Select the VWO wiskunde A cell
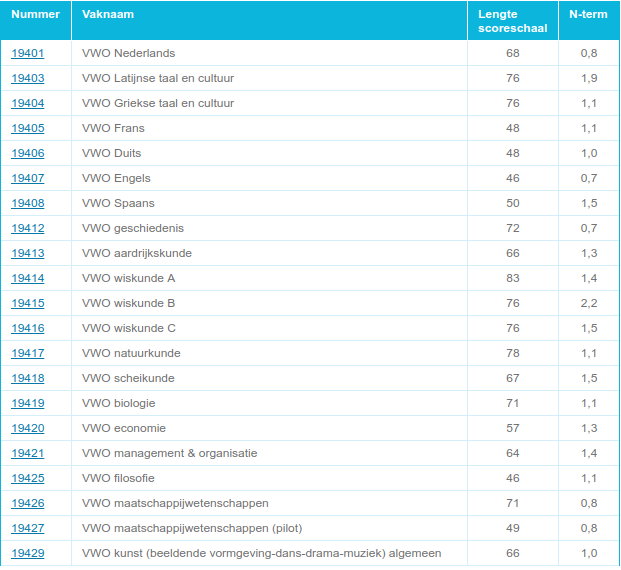 pos(269,278)
